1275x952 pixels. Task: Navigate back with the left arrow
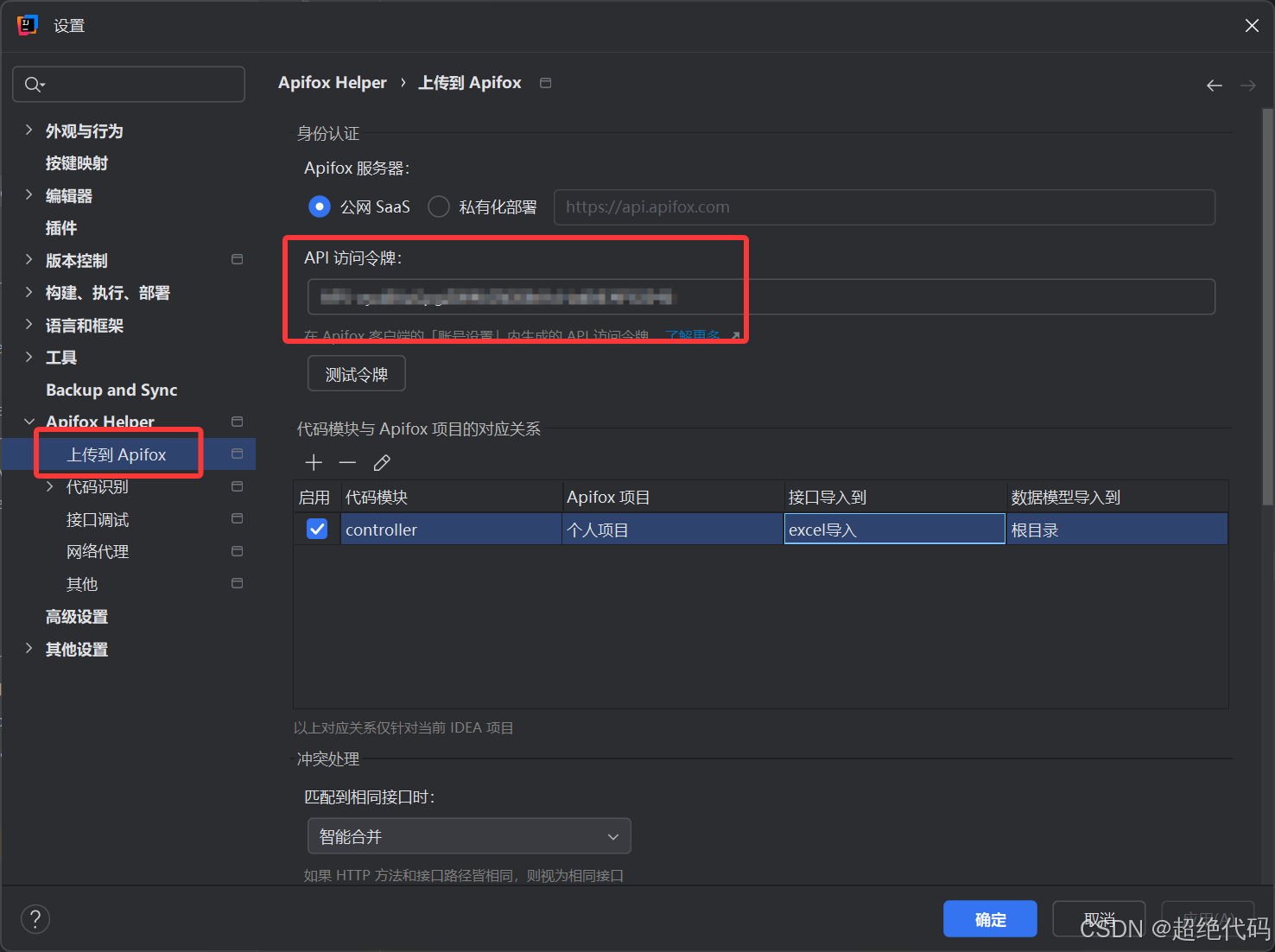(1215, 85)
